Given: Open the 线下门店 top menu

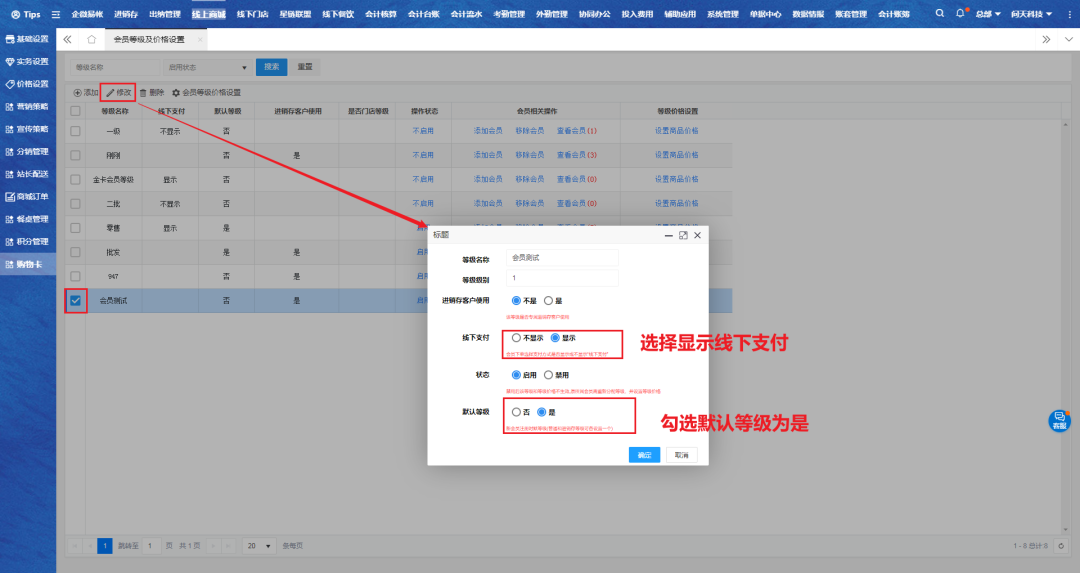Looking at the screenshot, I should (252, 15).
